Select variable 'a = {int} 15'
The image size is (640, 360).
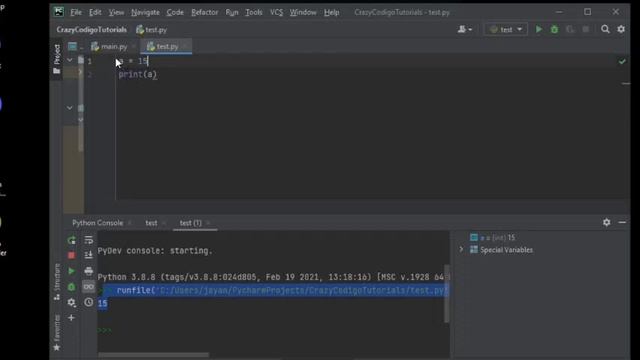click(x=493, y=238)
